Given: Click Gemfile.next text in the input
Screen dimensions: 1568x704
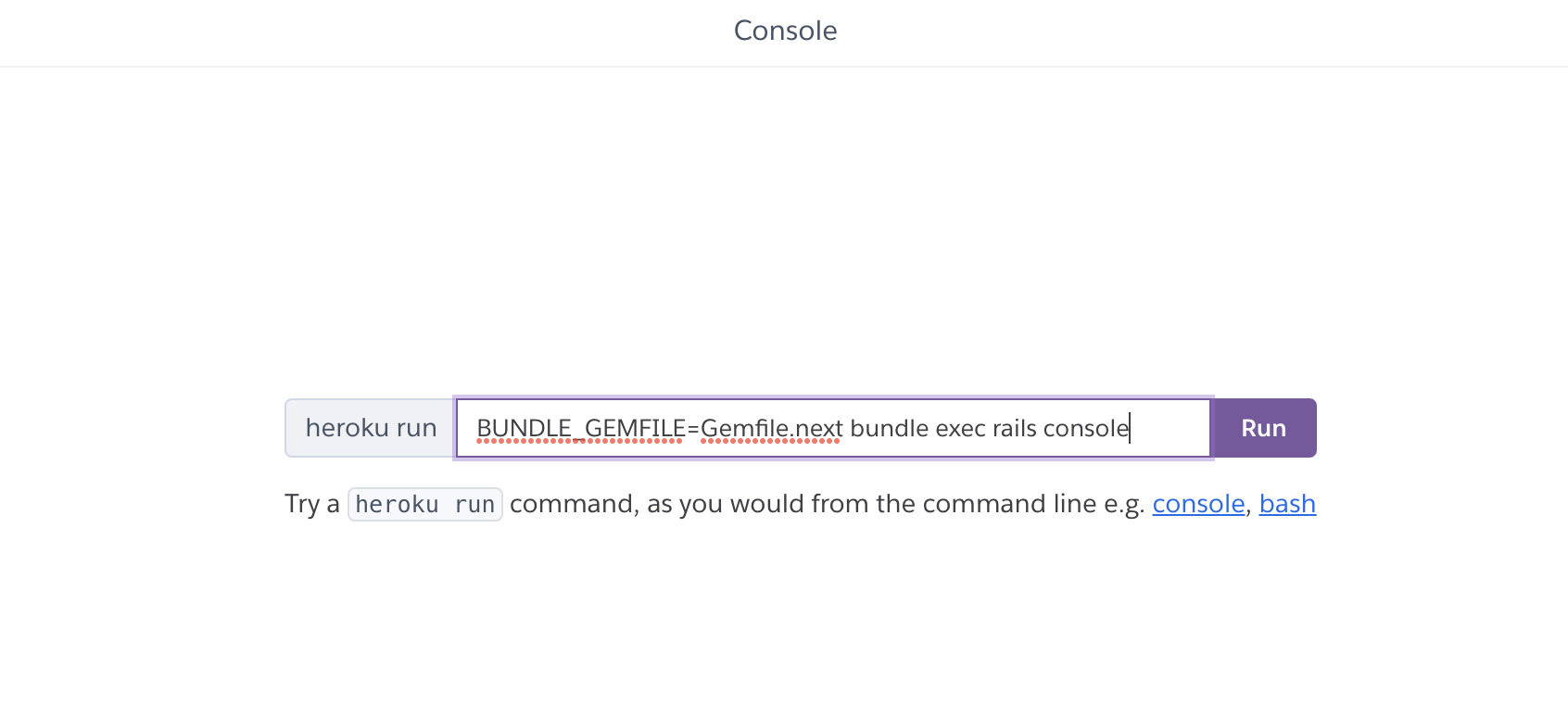Looking at the screenshot, I should [x=771, y=428].
